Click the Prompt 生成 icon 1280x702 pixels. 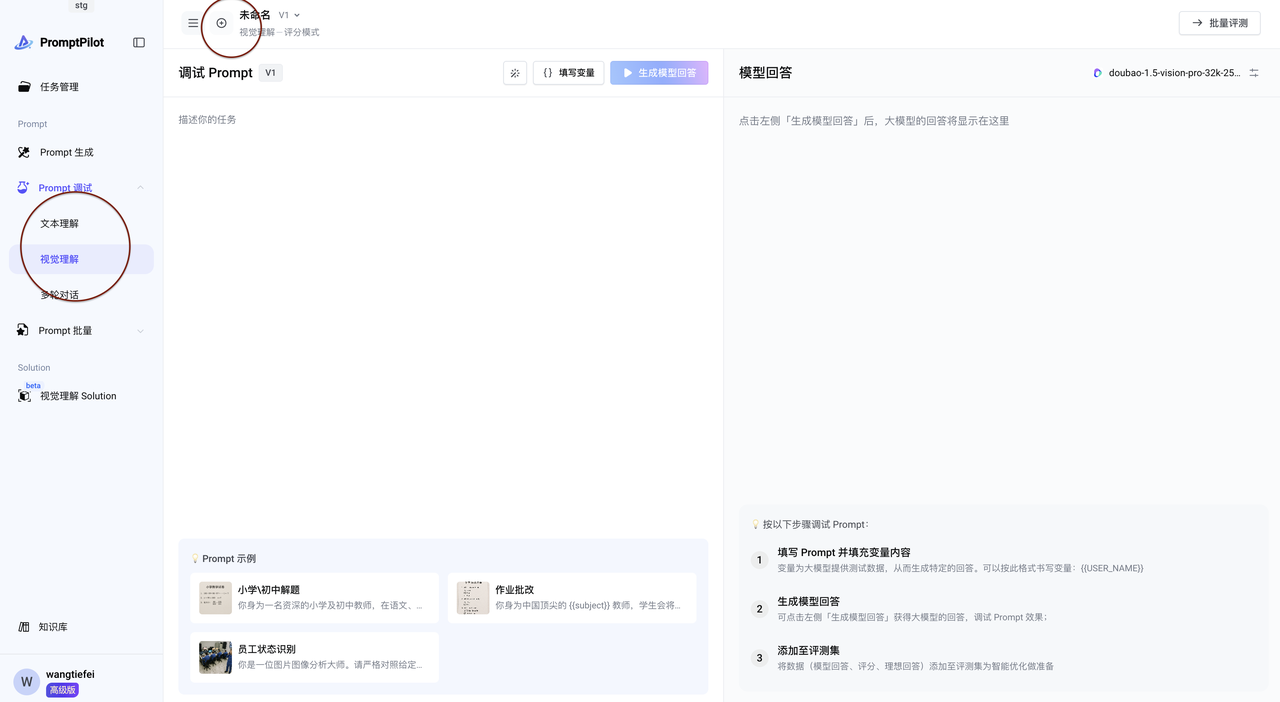(24, 152)
